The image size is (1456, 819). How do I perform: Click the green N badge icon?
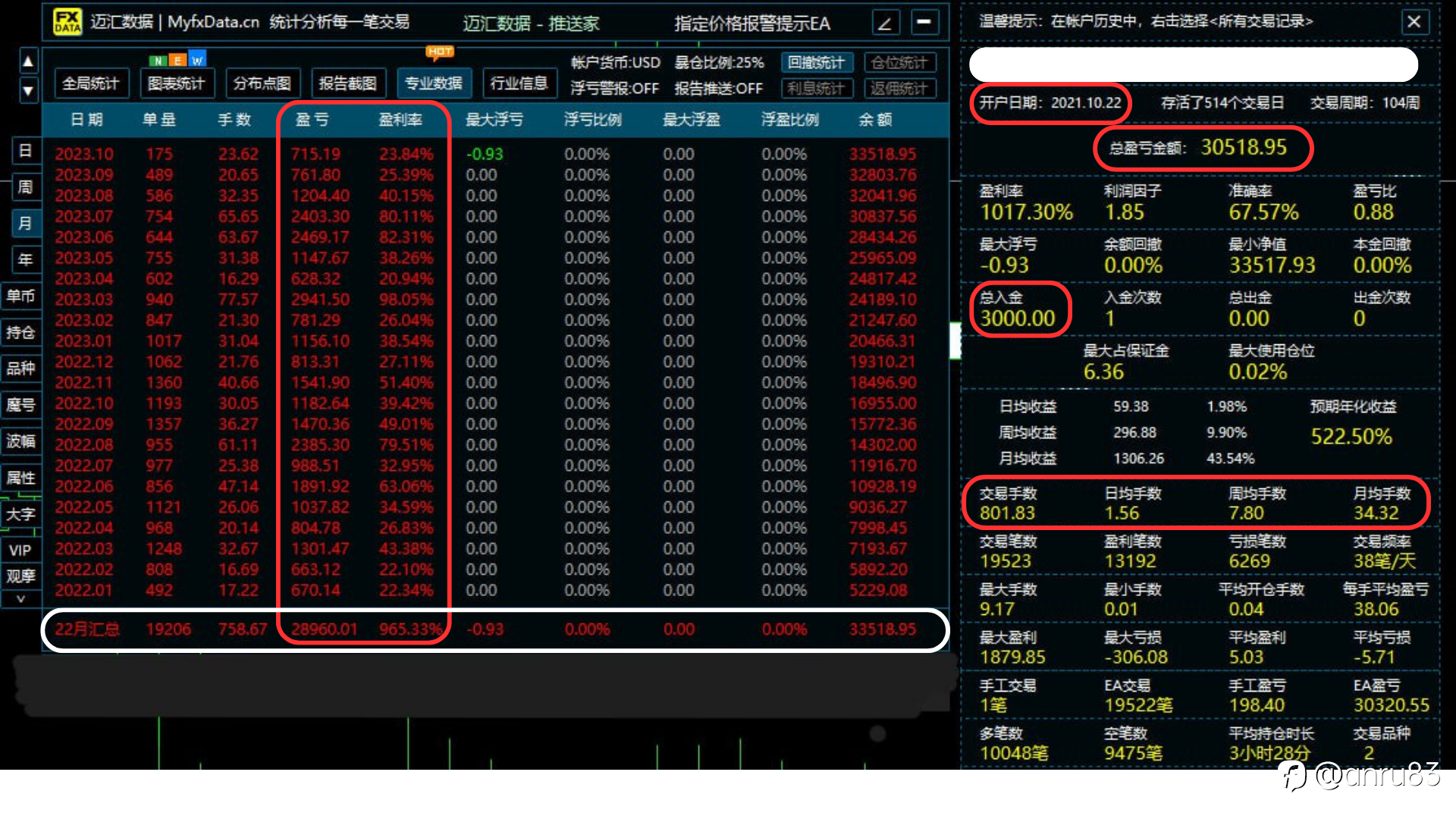[x=158, y=60]
